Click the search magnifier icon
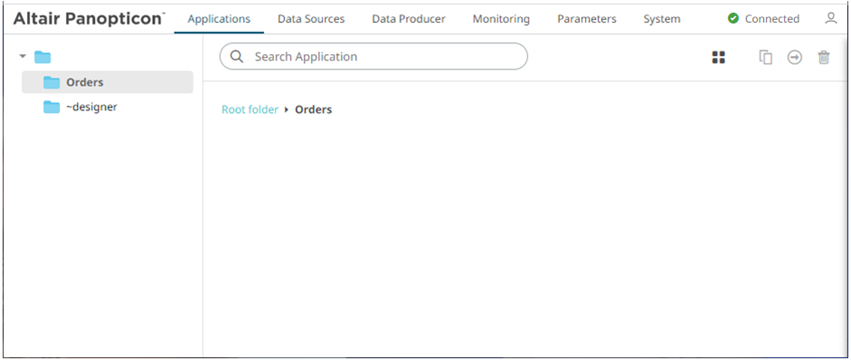This screenshot has width=851, height=360. [237, 56]
